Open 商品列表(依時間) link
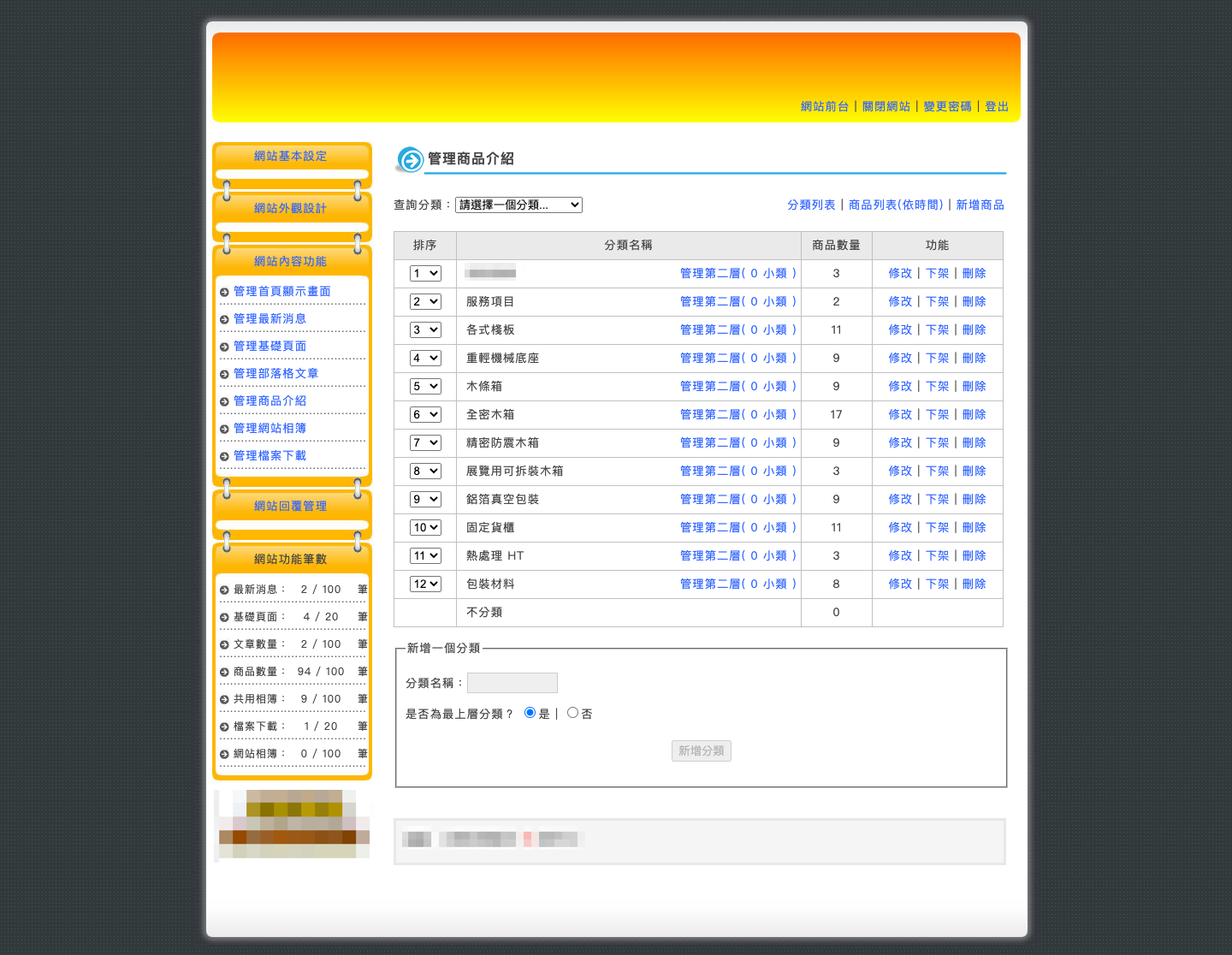Viewport: 1232px width, 955px height. point(896,205)
